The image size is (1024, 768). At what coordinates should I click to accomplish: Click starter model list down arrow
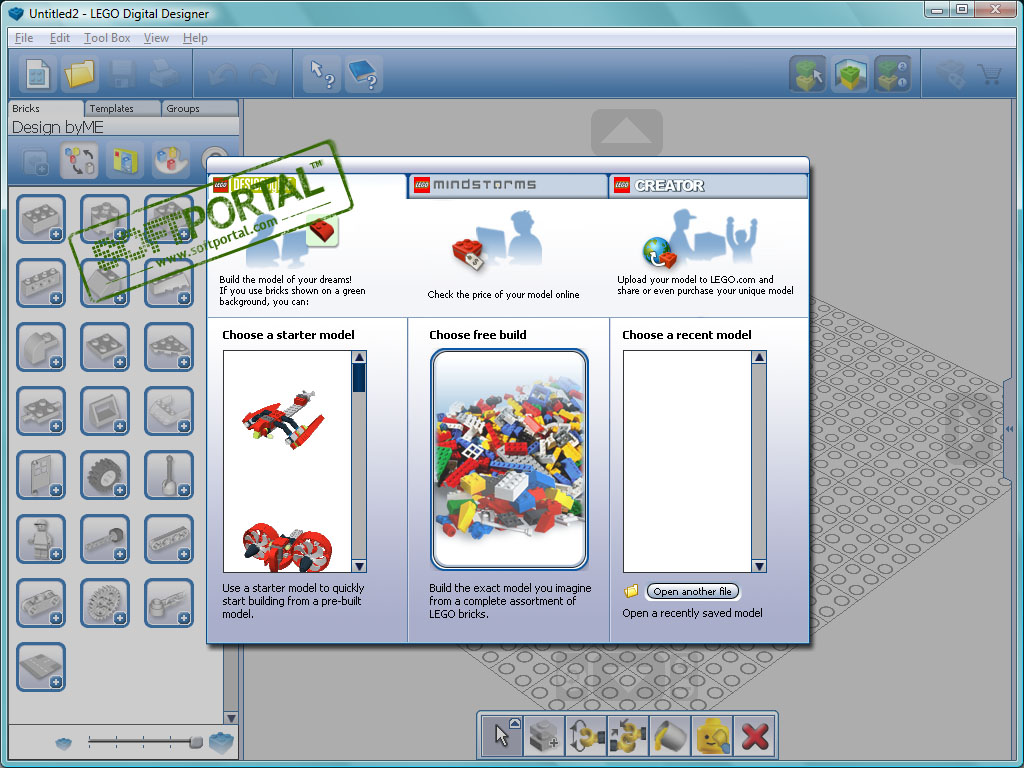coord(359,566)
